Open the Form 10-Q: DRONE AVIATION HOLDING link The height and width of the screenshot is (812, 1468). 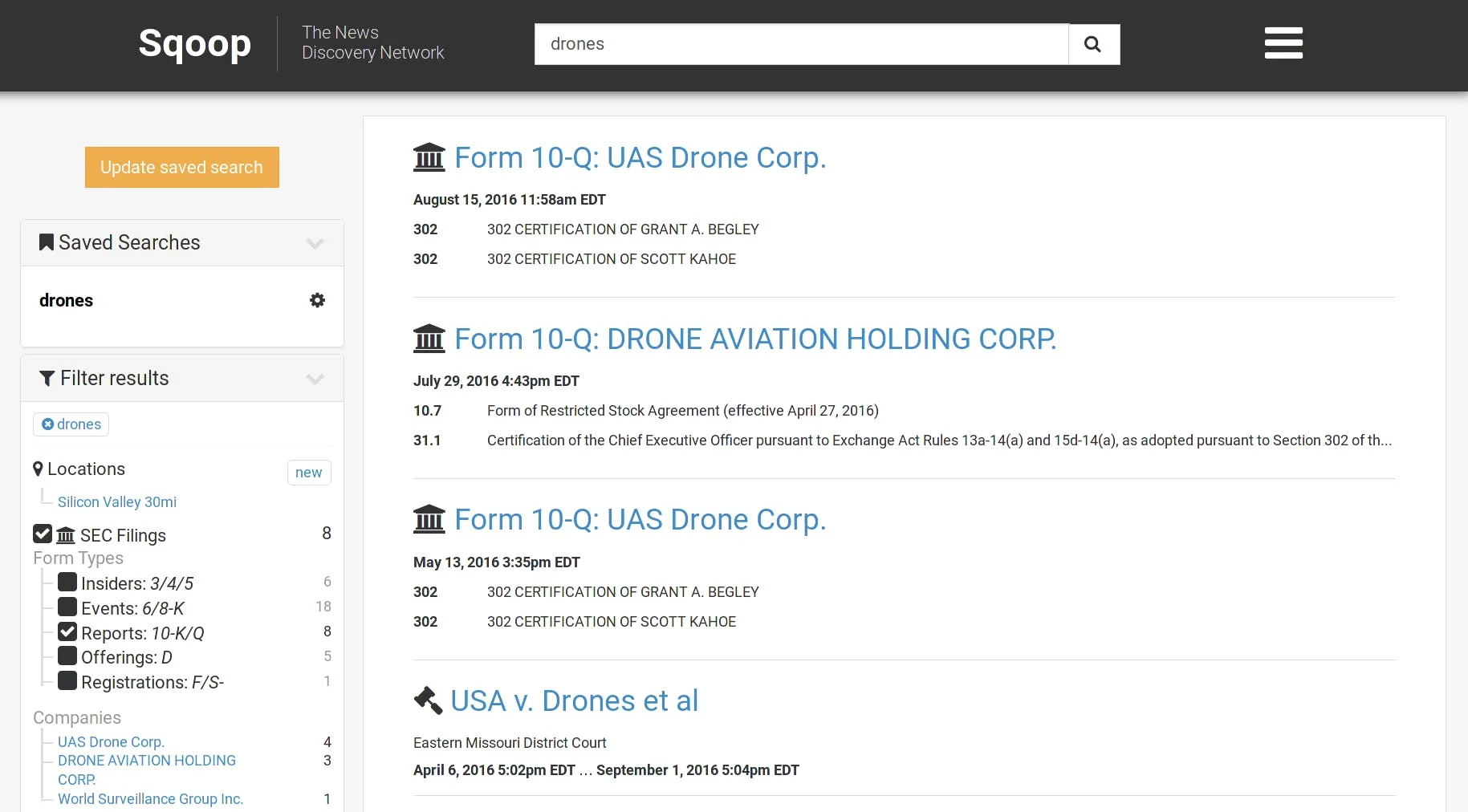pos(754,339)
